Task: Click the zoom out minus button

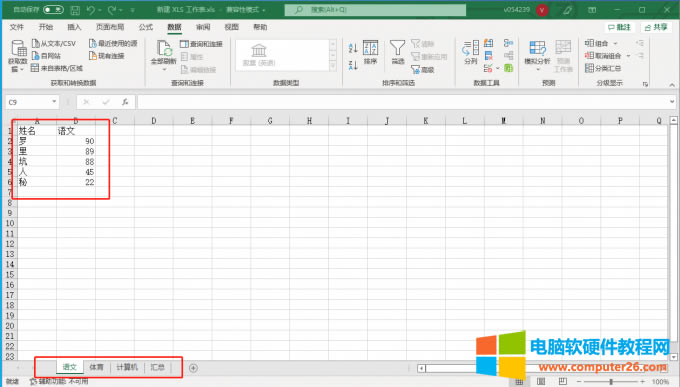Action: pyautogui.click(x=579, y=382)
